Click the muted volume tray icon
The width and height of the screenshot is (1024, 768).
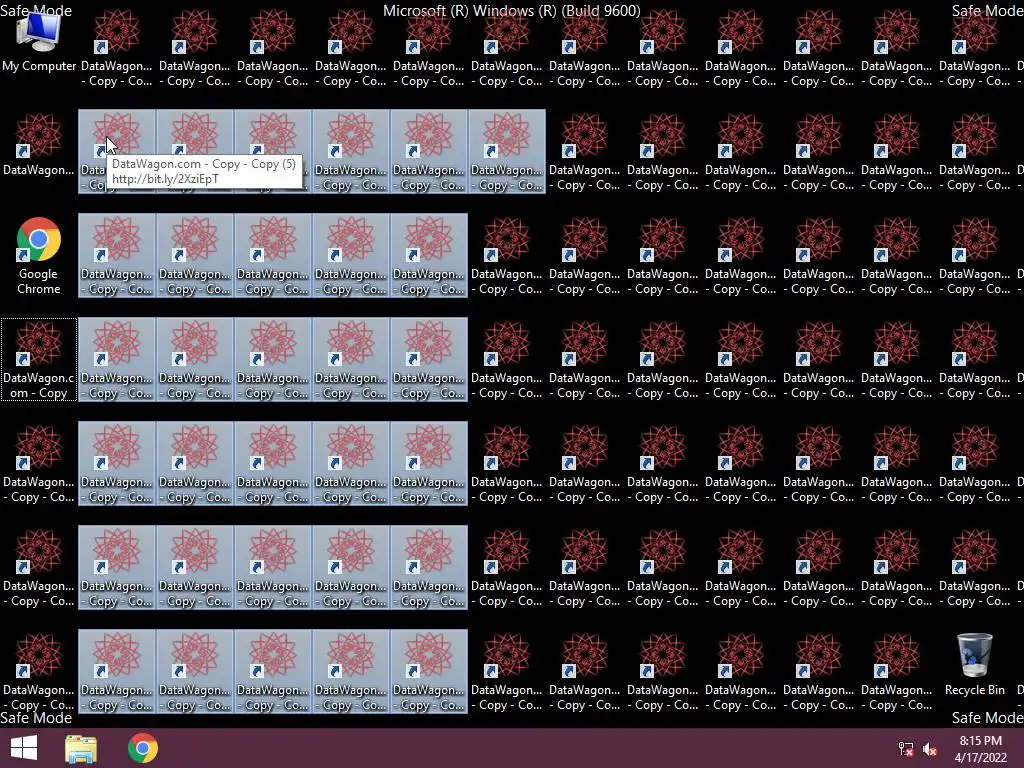[930, 749]
